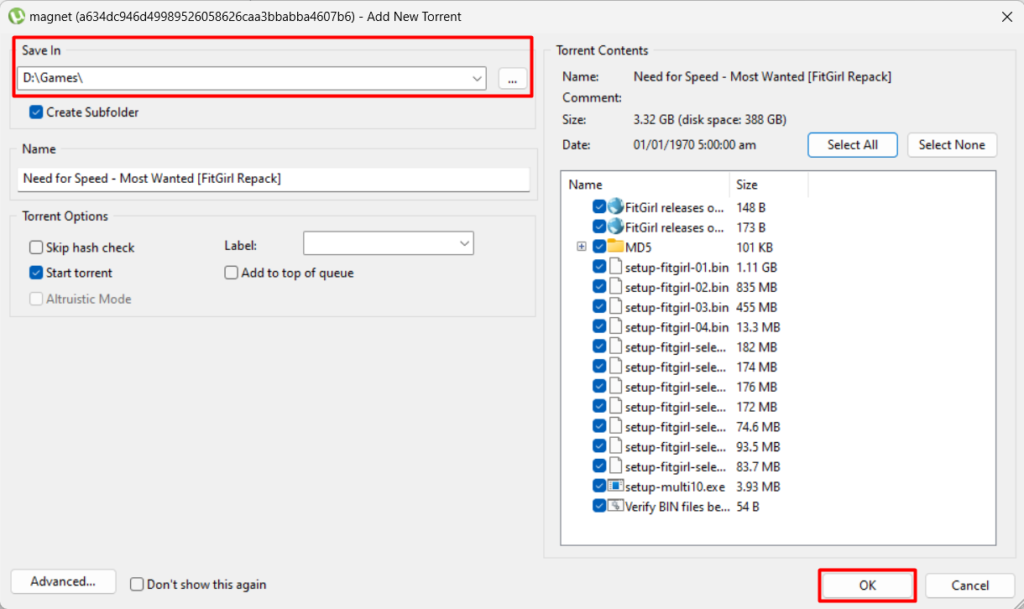Click the Verify BIN files batch icon

[616, 506]
